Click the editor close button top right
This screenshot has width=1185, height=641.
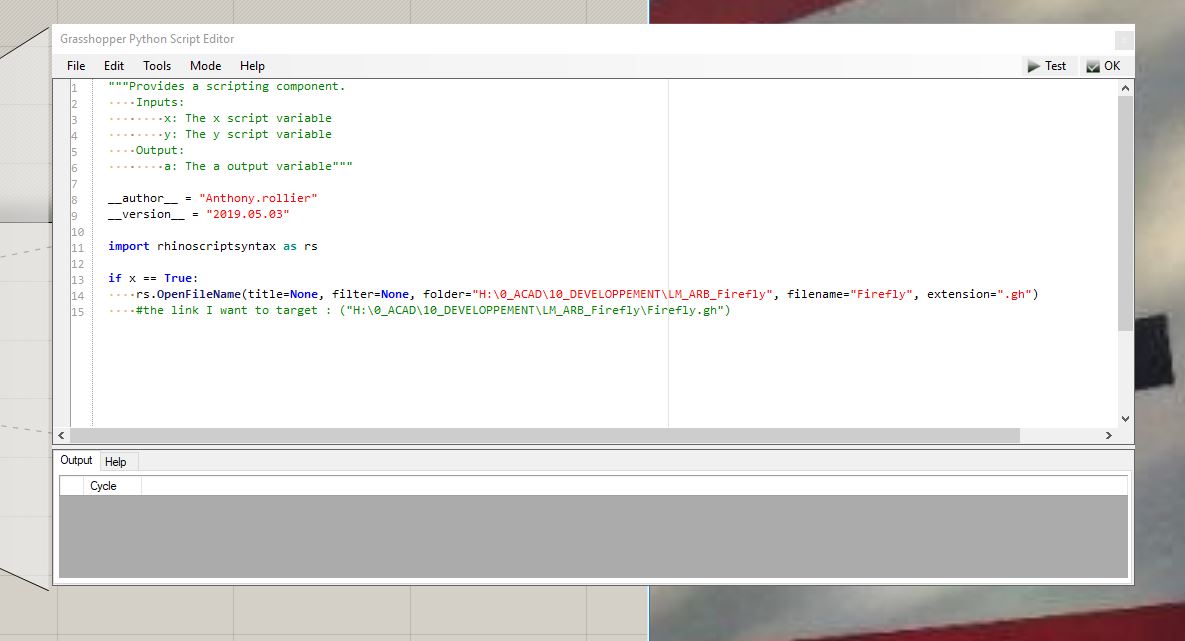(1123, 39)
